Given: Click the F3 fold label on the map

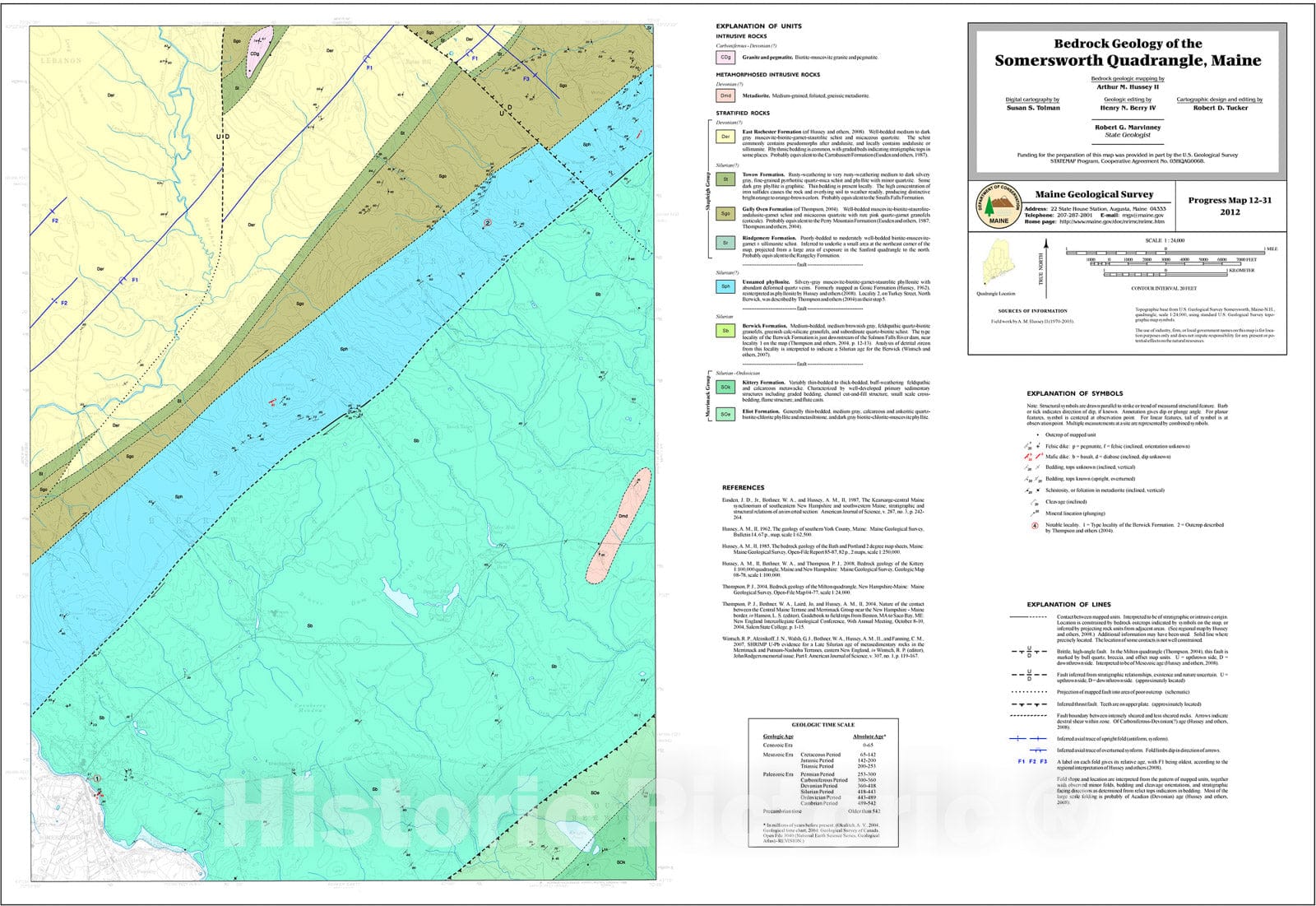Looking at the screenshot, I should pyautogui.click(x=526, y=78).
